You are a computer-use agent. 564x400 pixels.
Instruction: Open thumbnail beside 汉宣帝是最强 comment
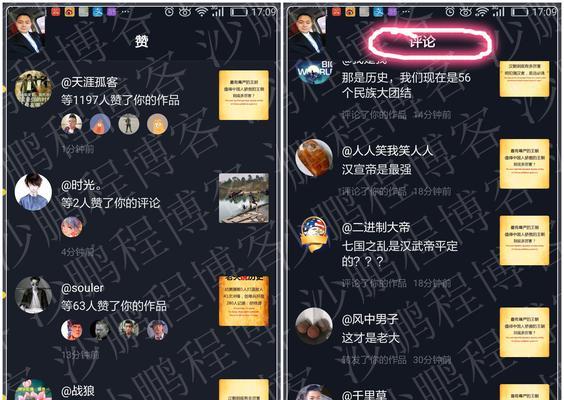pyautogui.click(x=524, y=164)
